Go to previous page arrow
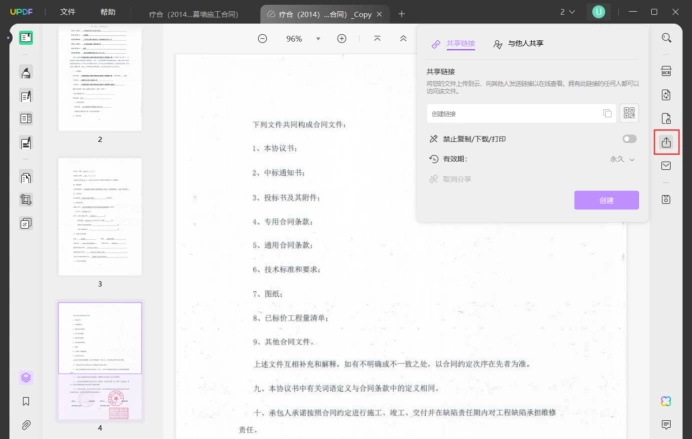The image size is (692, 439). 403,39
